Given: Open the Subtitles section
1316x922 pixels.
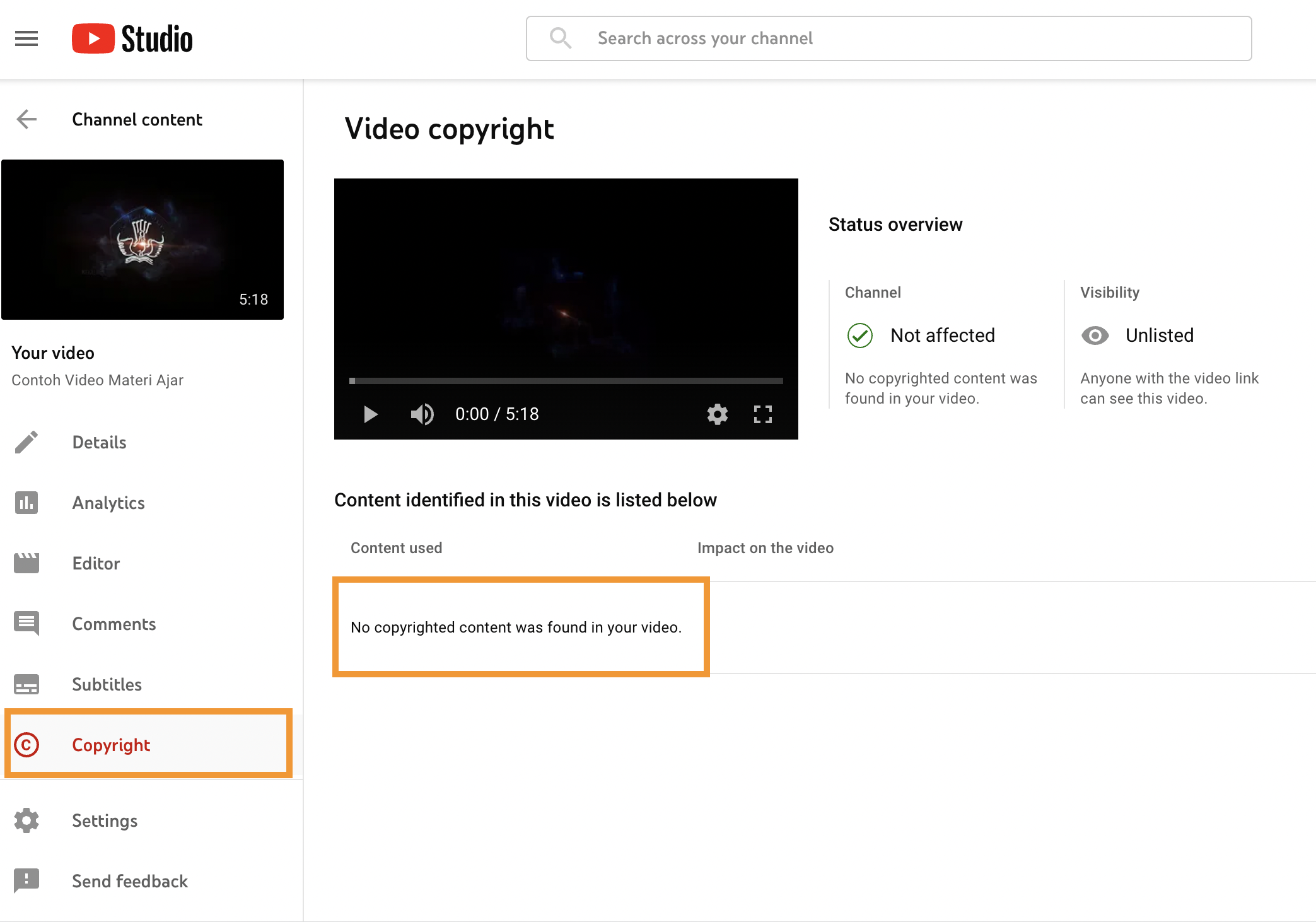Looking at the screenshot, I should click(x=107, y=684).
